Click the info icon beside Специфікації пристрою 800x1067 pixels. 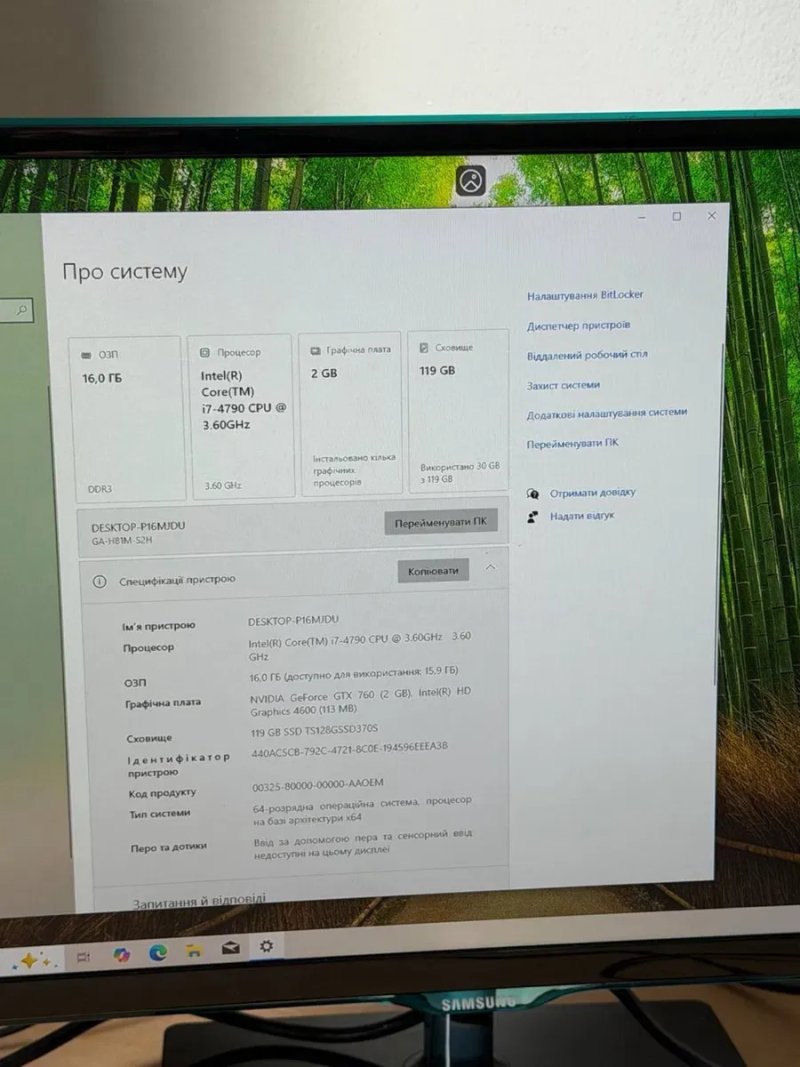99,581
